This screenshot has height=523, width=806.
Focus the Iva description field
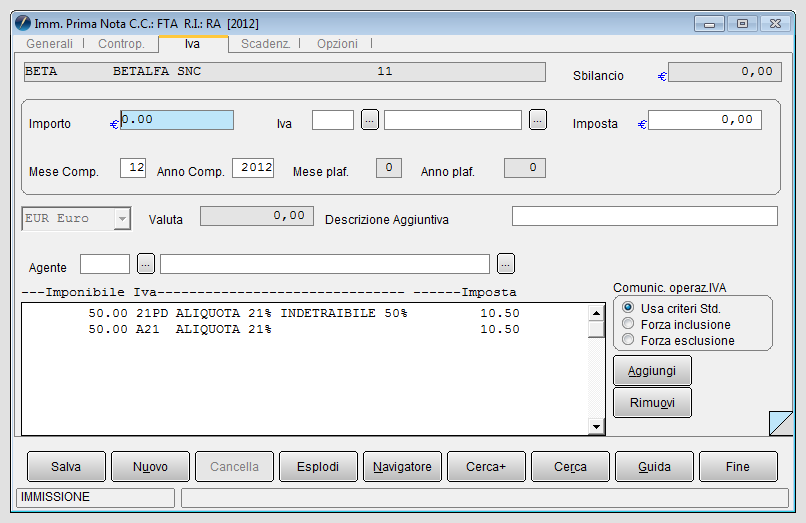tap(453, 120)
